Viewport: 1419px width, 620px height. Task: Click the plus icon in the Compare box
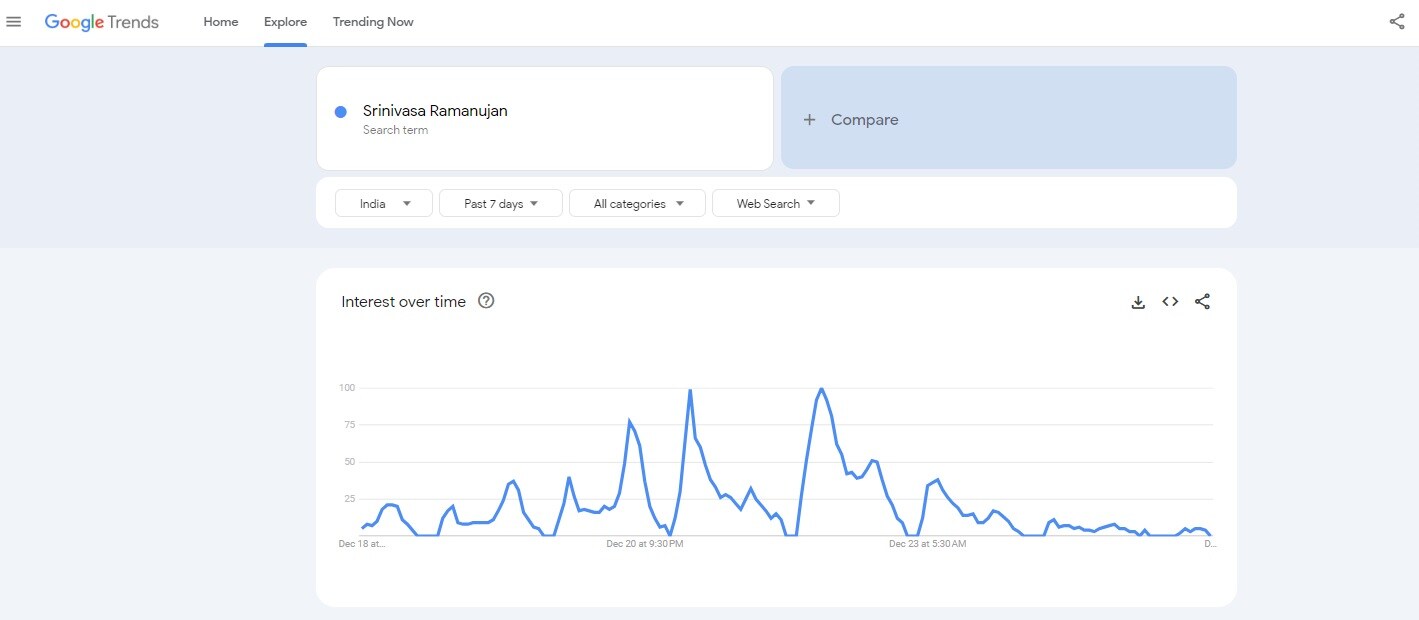(x=810, y=120)
